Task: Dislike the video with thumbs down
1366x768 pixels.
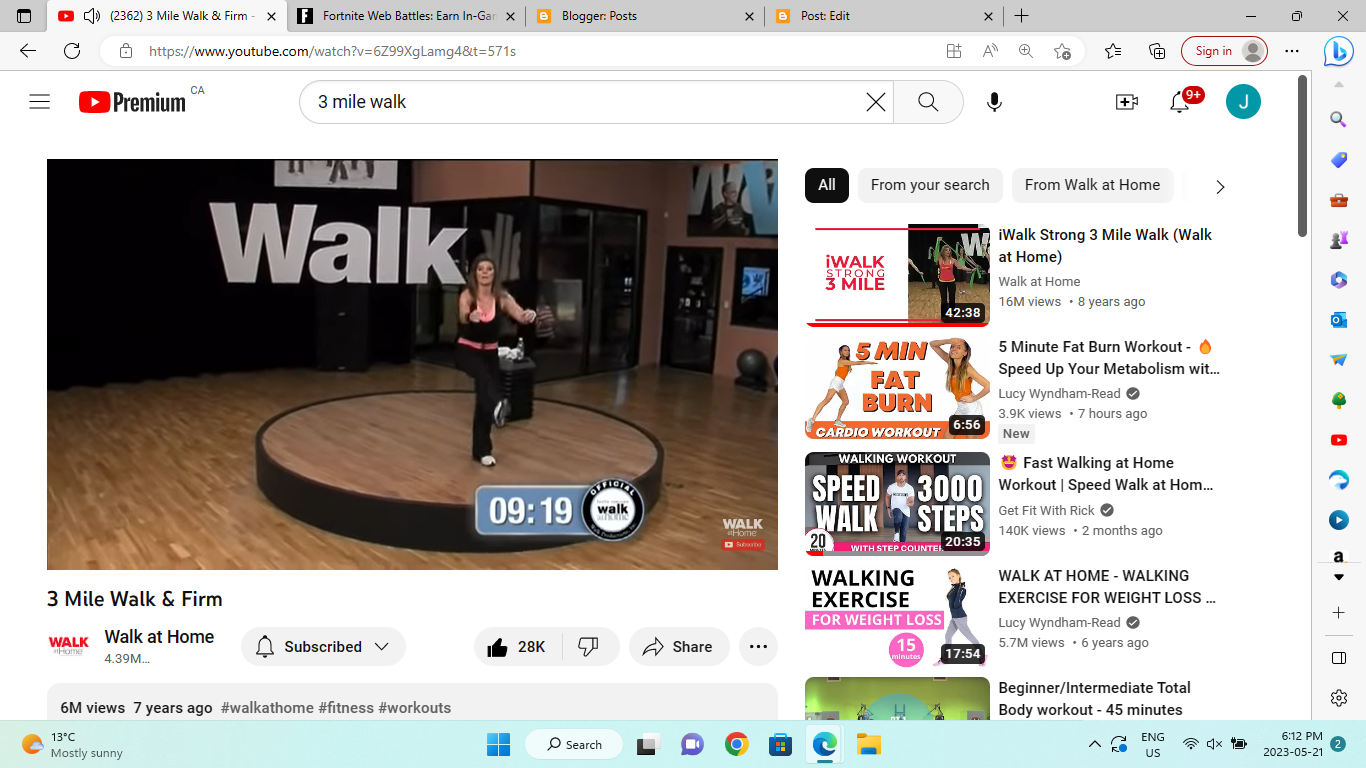Action: pyautogui.click(x=590, y=647)
